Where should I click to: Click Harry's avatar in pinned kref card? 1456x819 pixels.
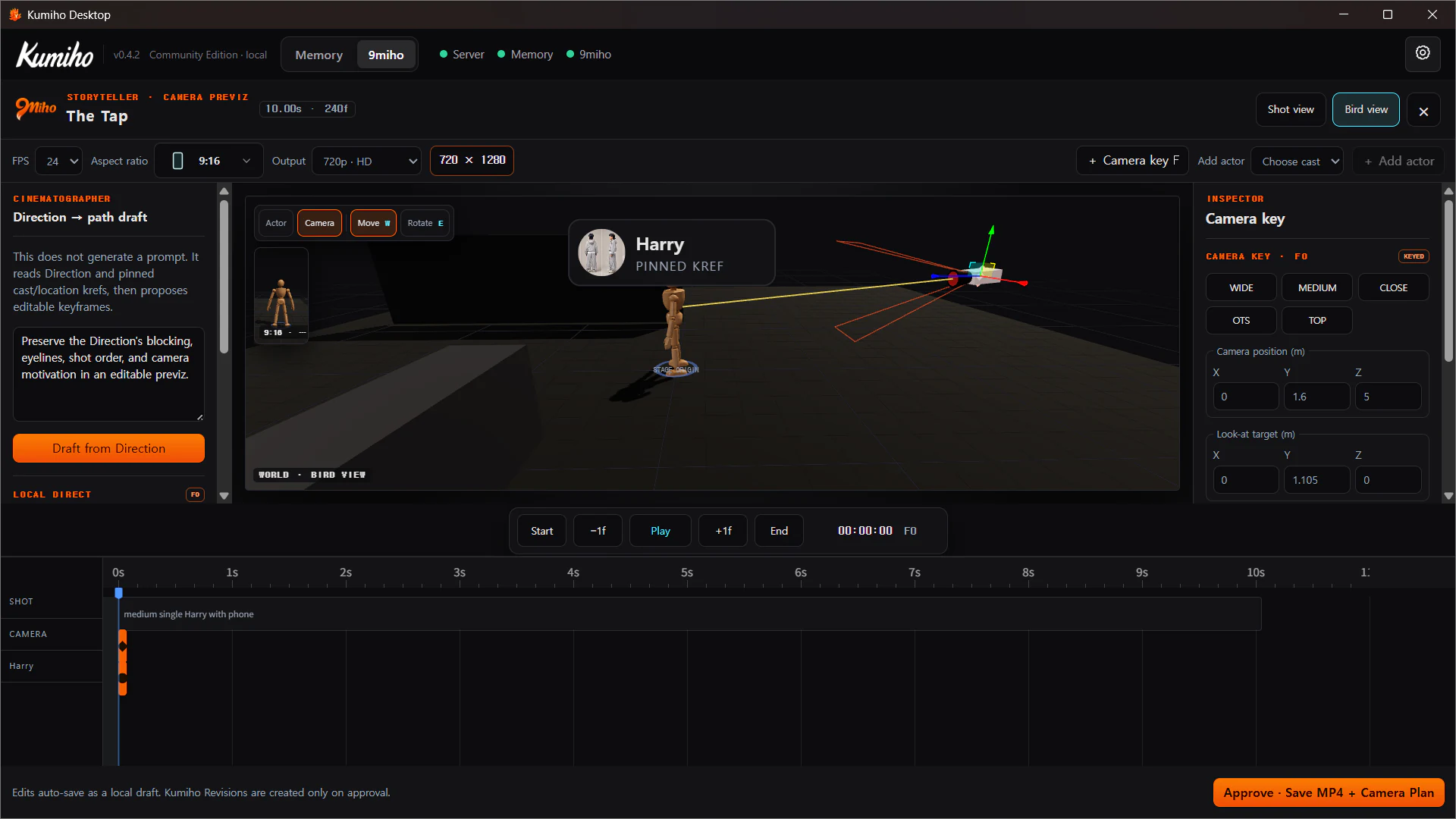[601, 253]
